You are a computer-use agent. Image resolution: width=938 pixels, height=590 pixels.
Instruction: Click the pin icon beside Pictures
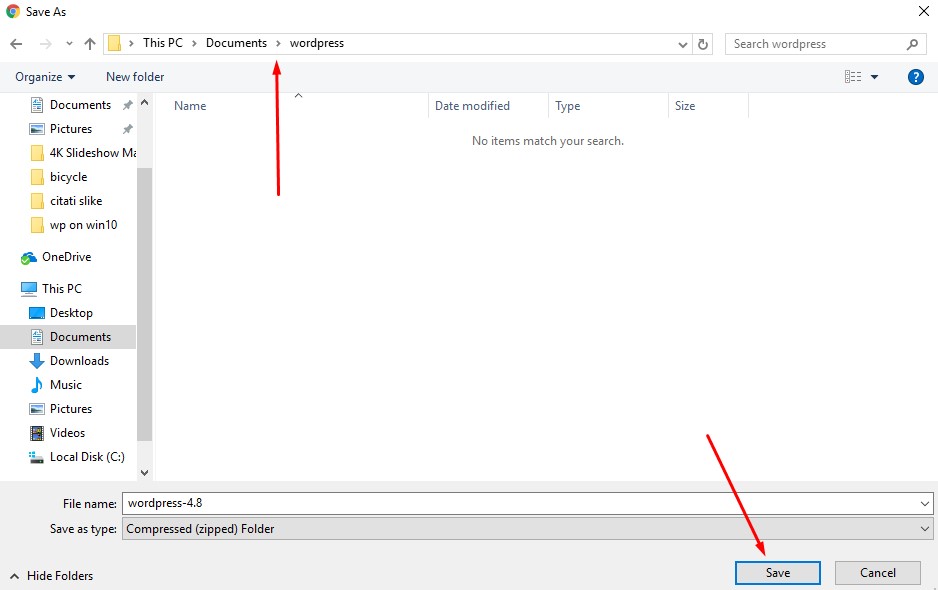click(x=127, y=129)
